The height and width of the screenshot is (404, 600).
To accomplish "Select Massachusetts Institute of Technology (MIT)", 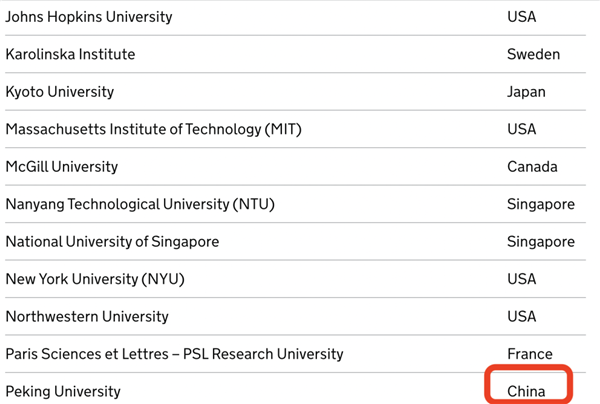I will 153,129.
